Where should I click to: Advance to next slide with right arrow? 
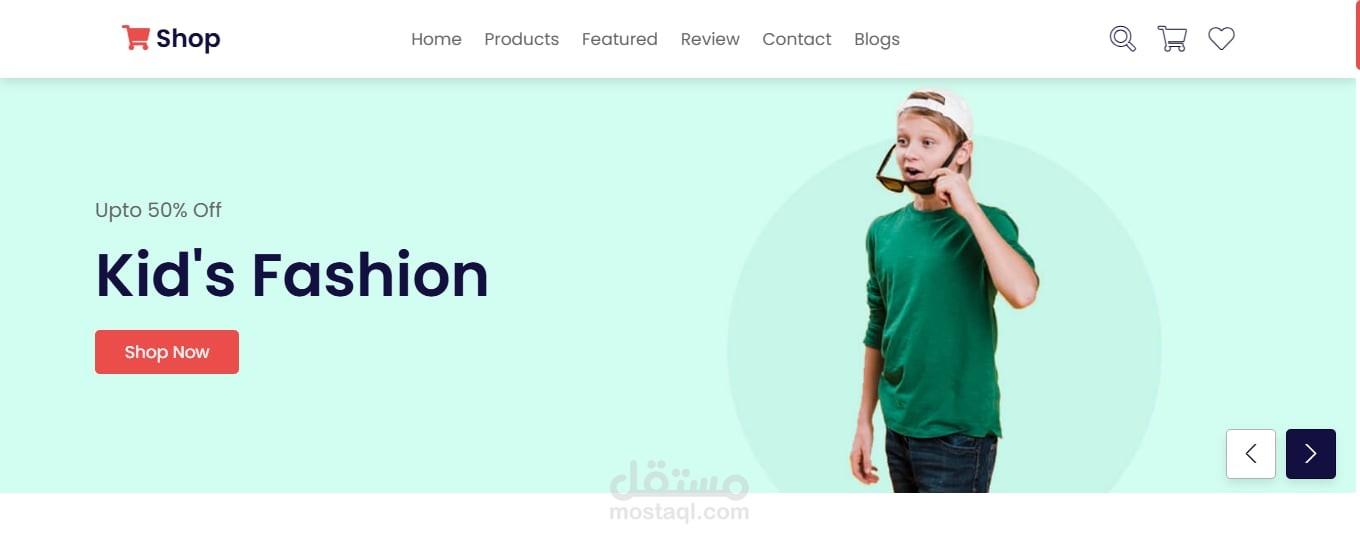pos(1311,454)
